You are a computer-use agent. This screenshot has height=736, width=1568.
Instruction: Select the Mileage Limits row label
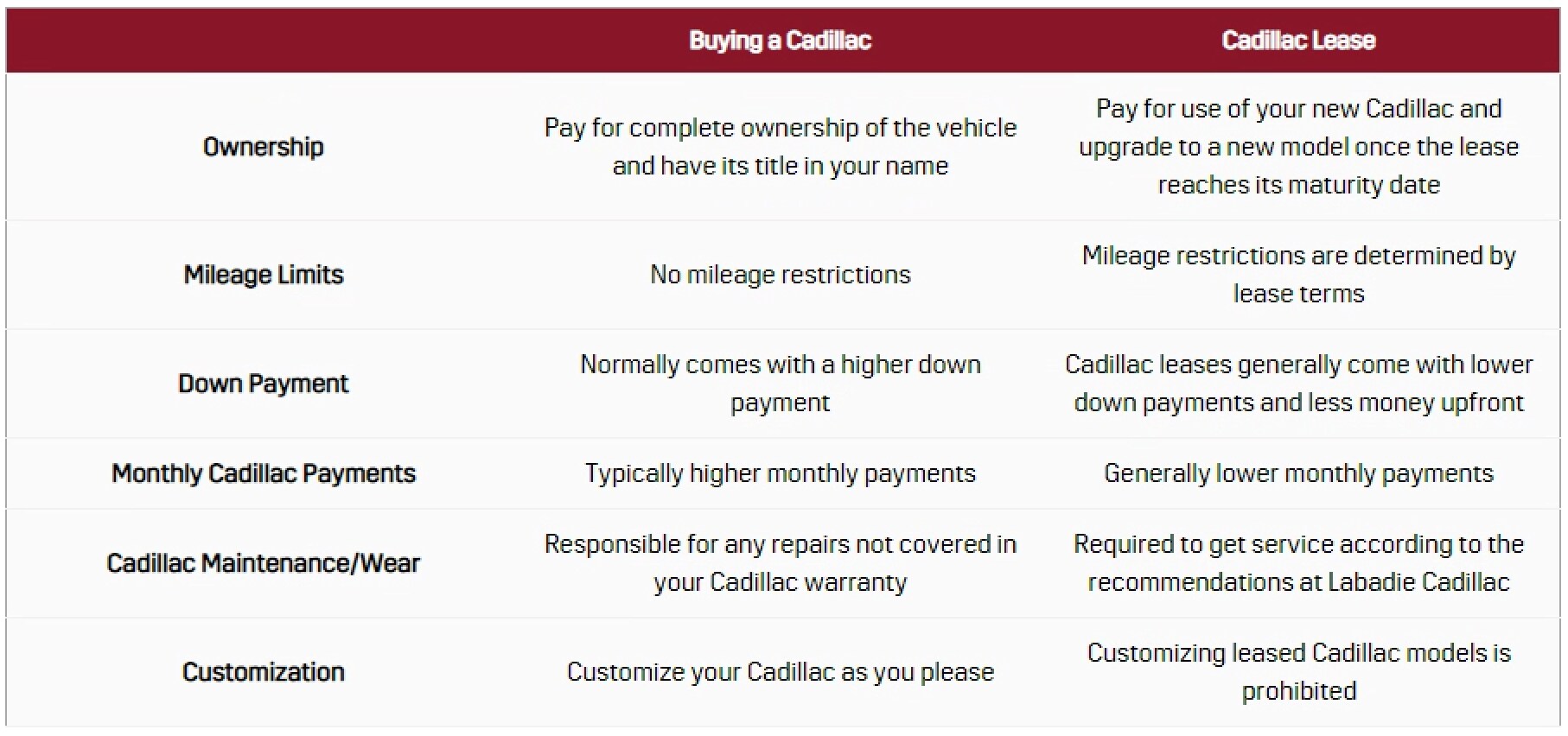[x=264, y=275]
